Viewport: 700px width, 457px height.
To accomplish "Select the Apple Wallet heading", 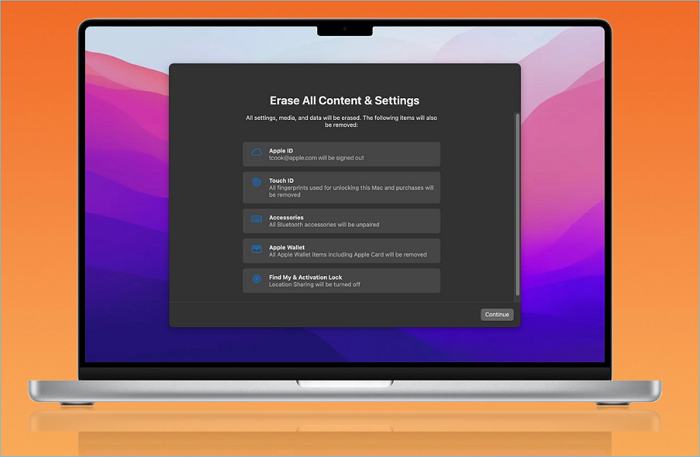I will (x=288, y=246).
